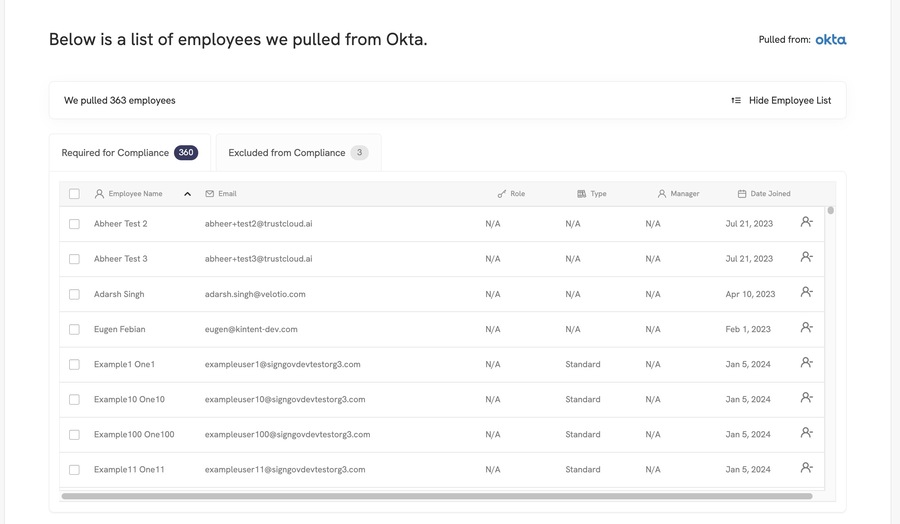Click the list icon beside Hide Employee List

pyautogui.click(x=736, y=100)
